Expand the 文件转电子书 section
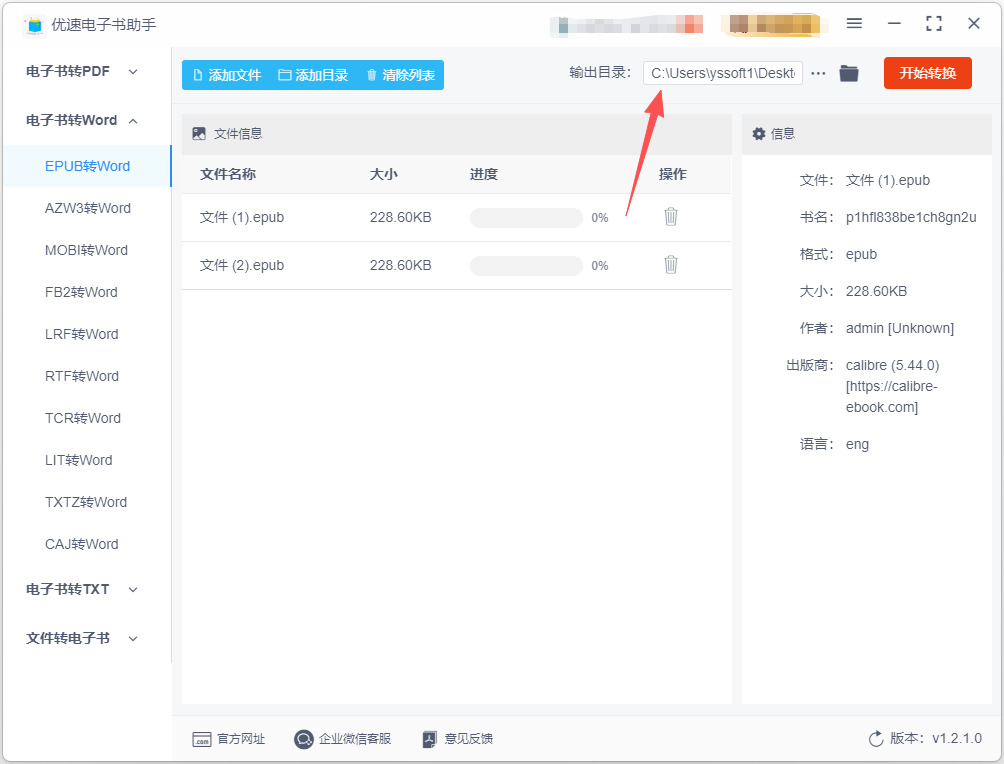This screenshot has width=1004, height=764. [x=82, y=638]
